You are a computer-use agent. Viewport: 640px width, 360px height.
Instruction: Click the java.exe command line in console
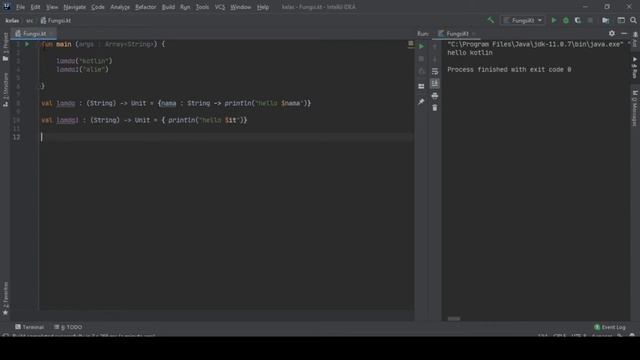pyautogui.click(x=535, y=44)
